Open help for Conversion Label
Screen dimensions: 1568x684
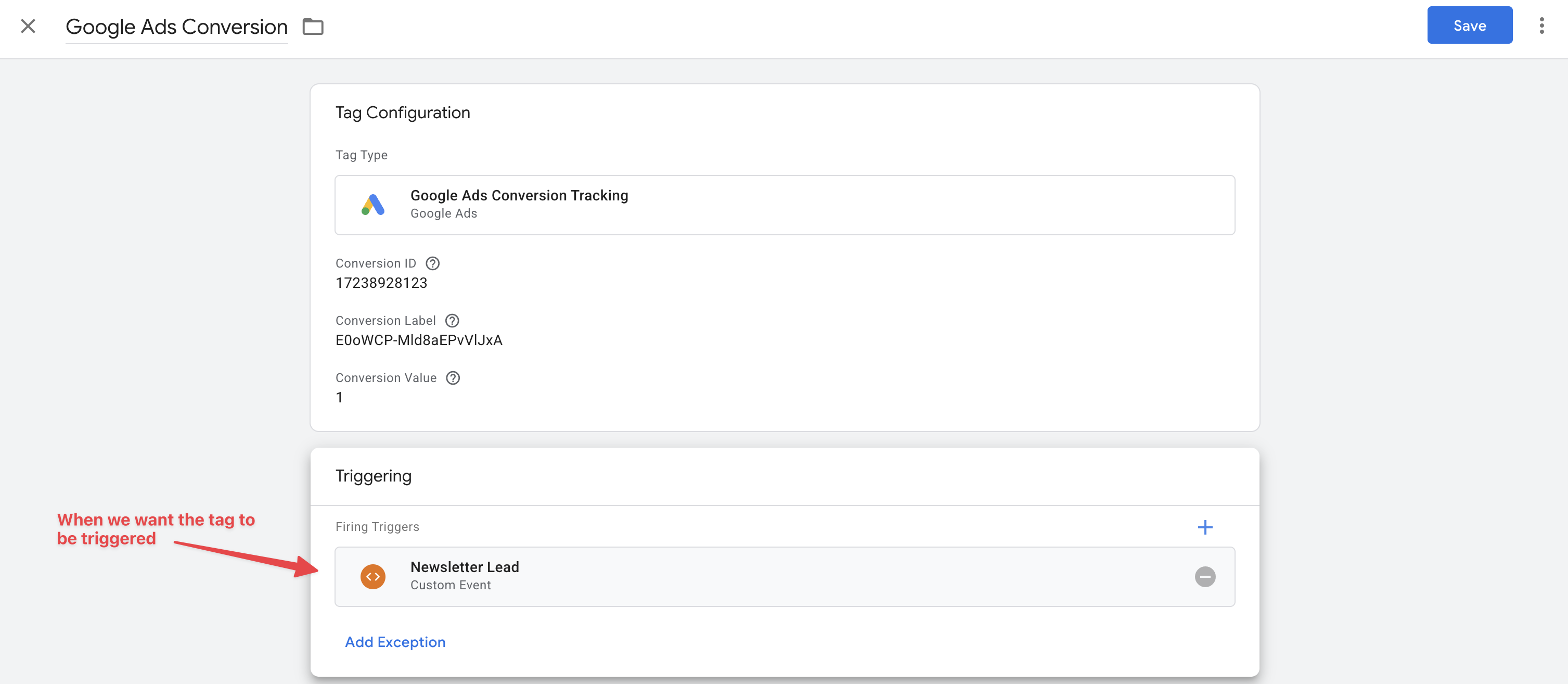click(x=452, y=320)
